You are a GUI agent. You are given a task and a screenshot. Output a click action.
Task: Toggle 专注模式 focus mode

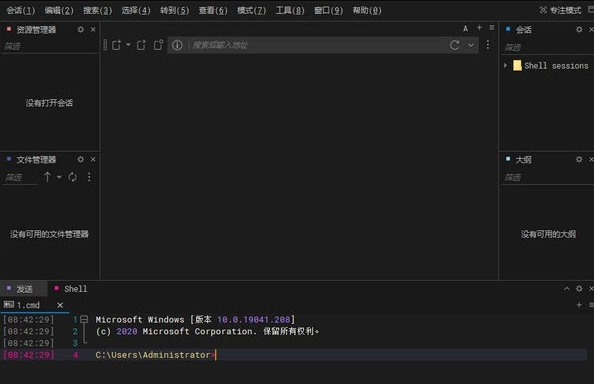[x=560, y=11]
